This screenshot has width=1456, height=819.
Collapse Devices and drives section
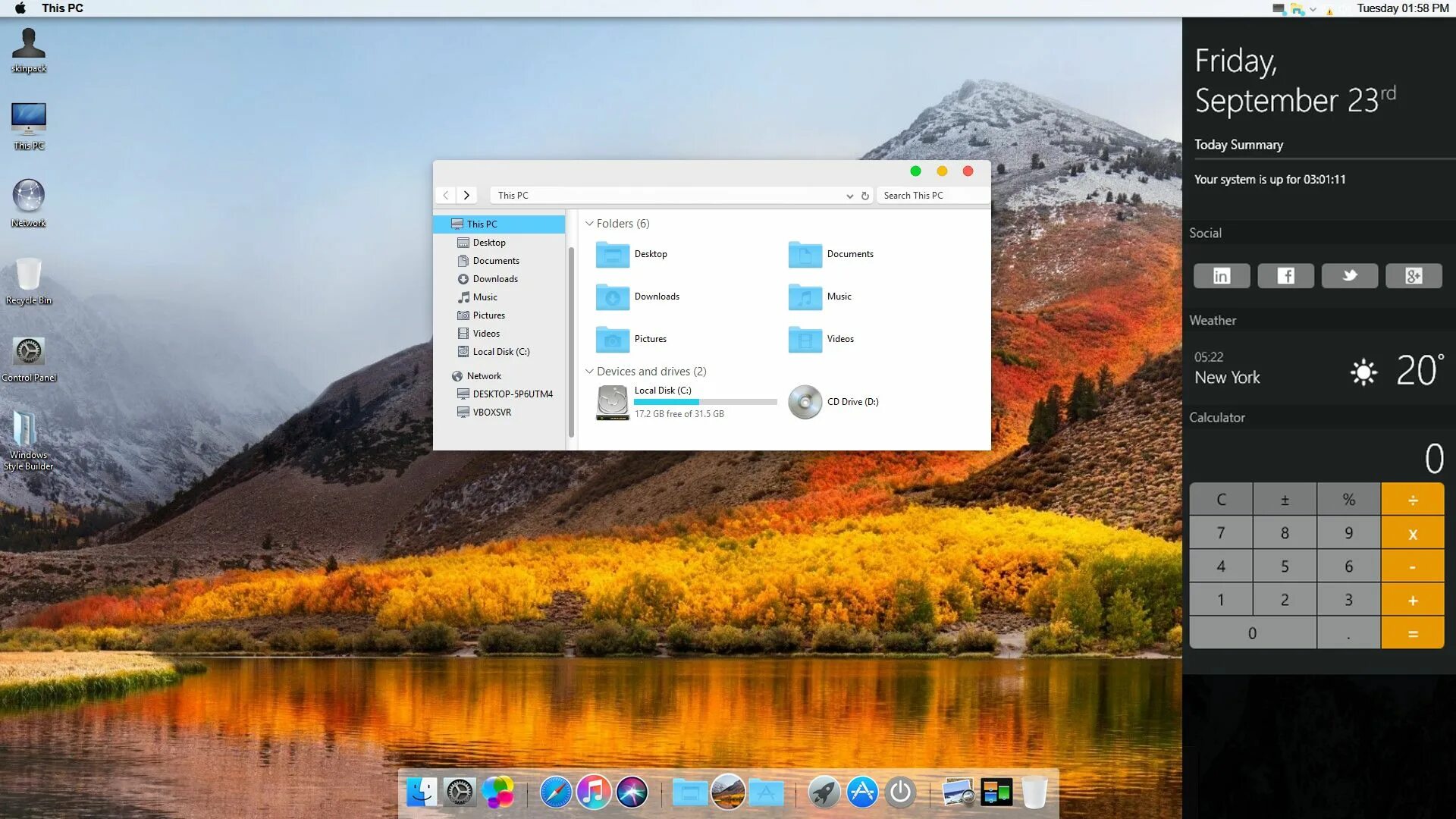(589, 371)
